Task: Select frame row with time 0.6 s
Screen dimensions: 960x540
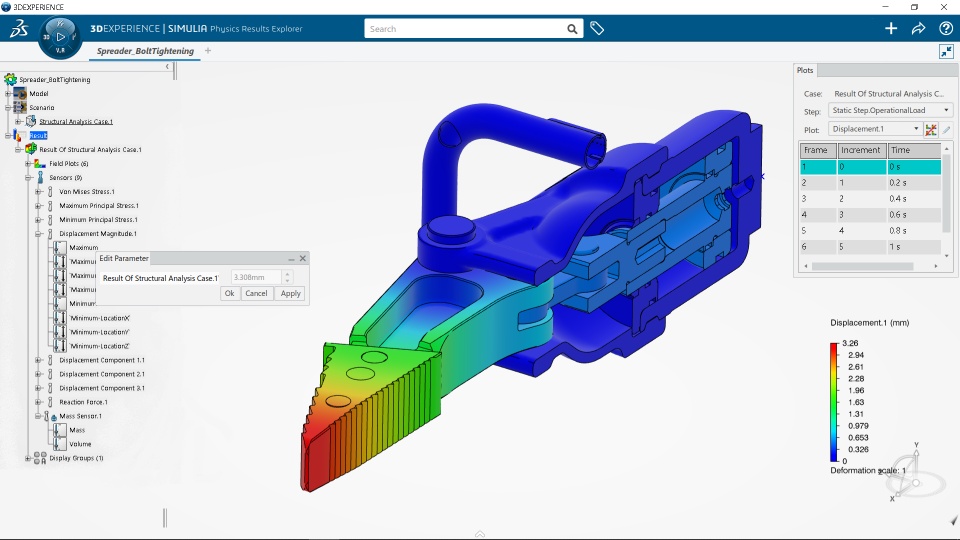Action: (x=870, y=214)
